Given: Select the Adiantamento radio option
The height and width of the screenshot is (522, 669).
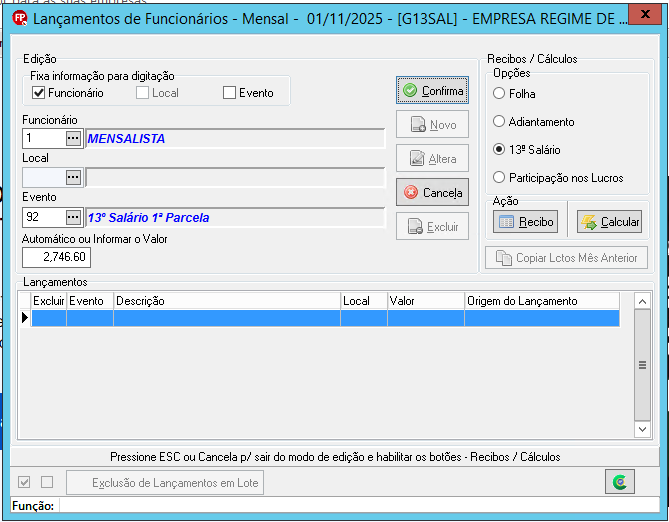Looking at the screenshot, I should pyautogui.click(x=499, y=122).
